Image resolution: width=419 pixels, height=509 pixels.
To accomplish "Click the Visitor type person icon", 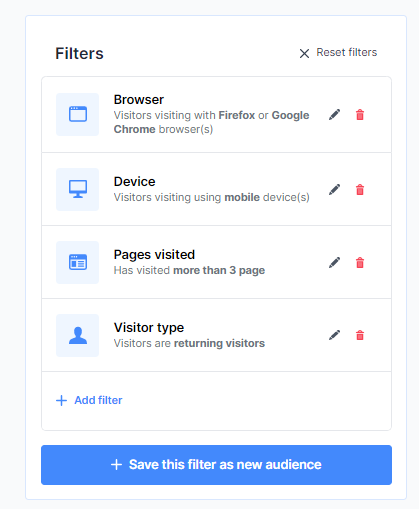I will [x=78, y=335].
